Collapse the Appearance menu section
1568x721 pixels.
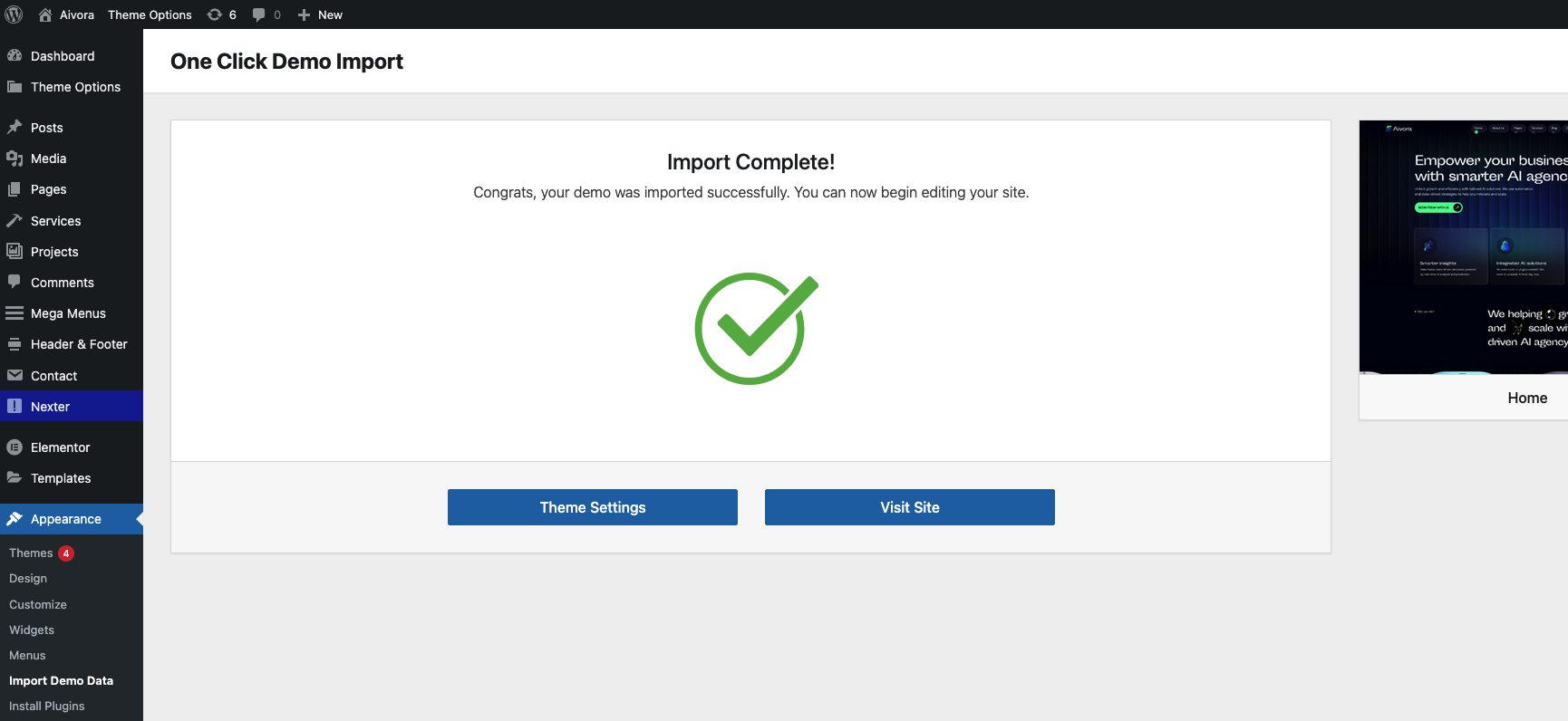coord(66,519)
